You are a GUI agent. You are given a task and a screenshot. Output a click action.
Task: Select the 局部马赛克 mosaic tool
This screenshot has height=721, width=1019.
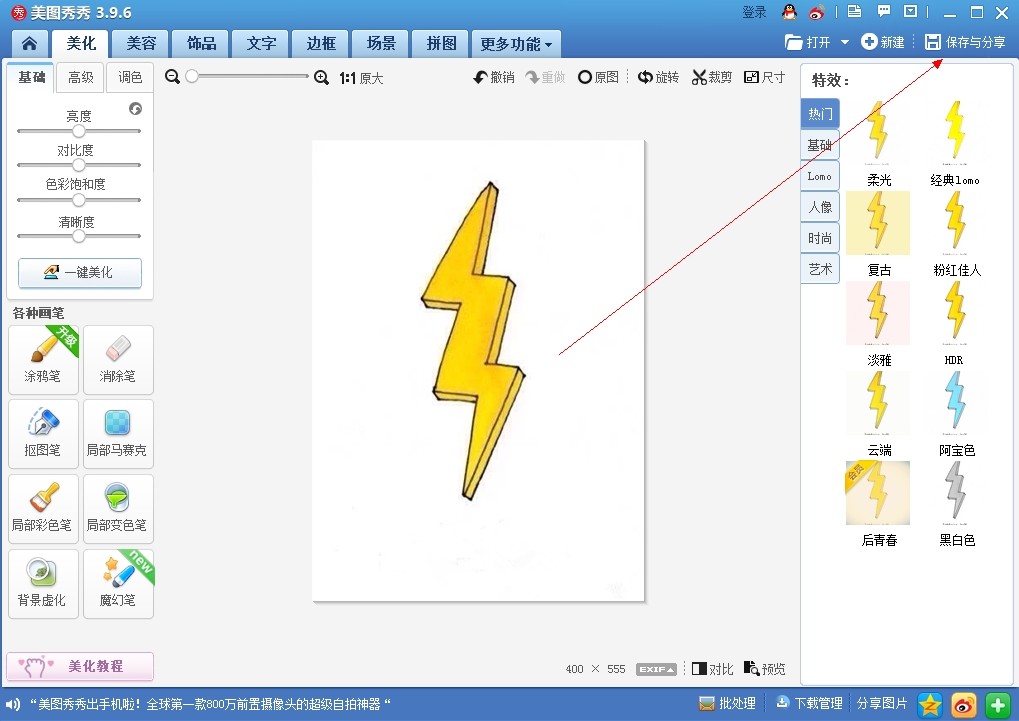pyautogui.click(x=118, y=434)
